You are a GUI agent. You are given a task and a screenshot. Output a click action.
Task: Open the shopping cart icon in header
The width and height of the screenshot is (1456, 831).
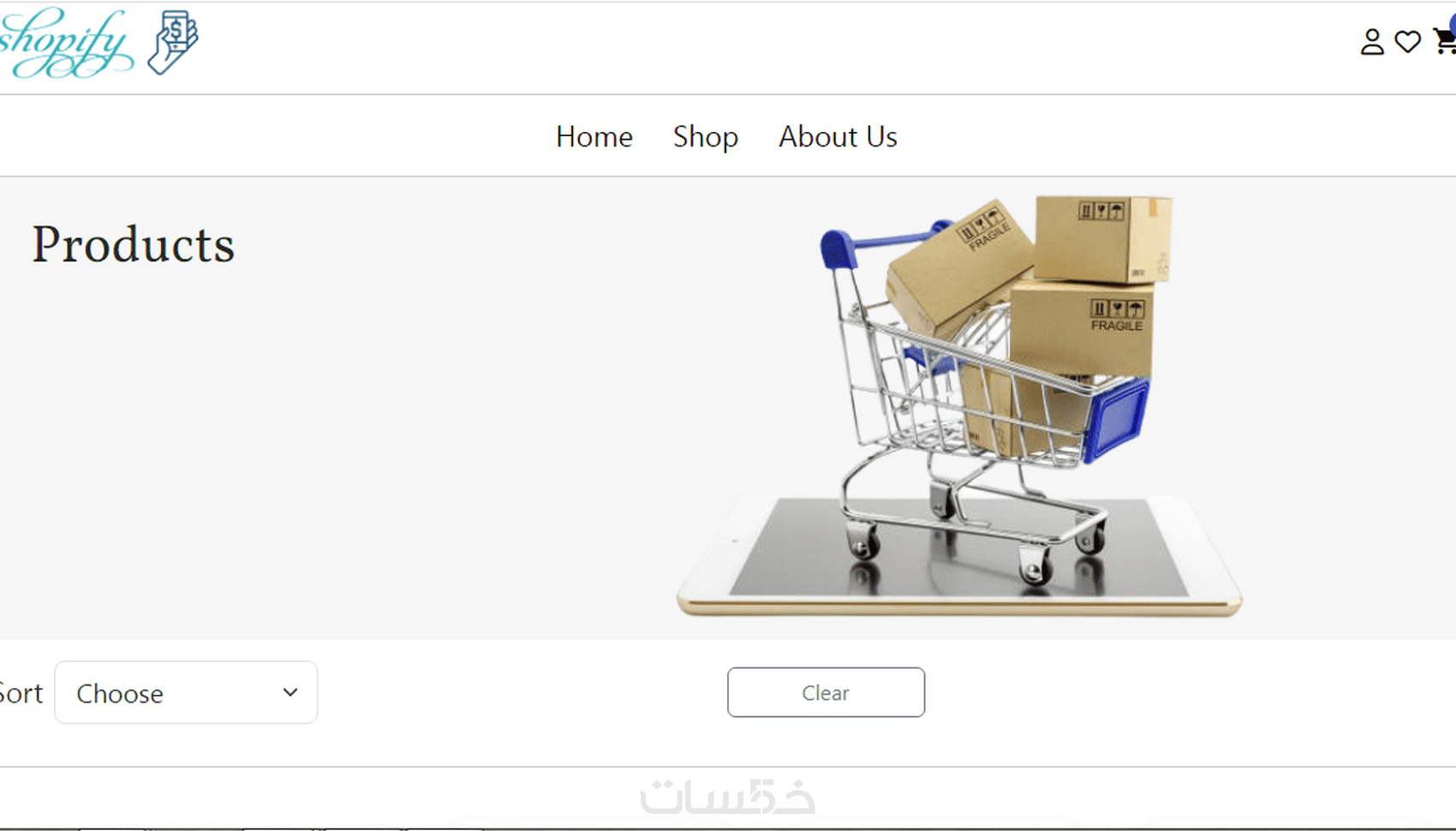(1446, 41)
